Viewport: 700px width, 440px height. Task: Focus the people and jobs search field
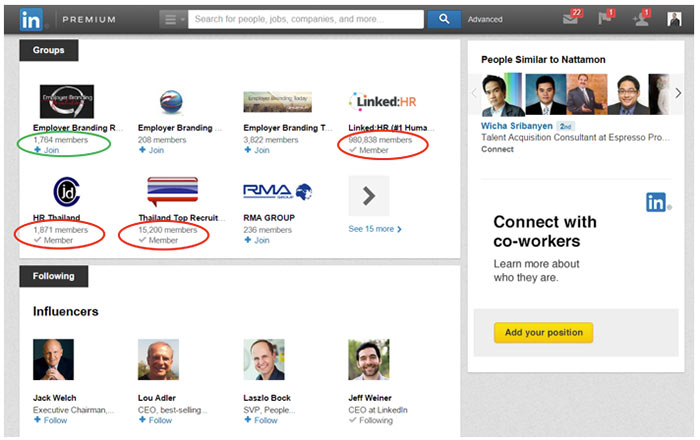pos(306,19)
